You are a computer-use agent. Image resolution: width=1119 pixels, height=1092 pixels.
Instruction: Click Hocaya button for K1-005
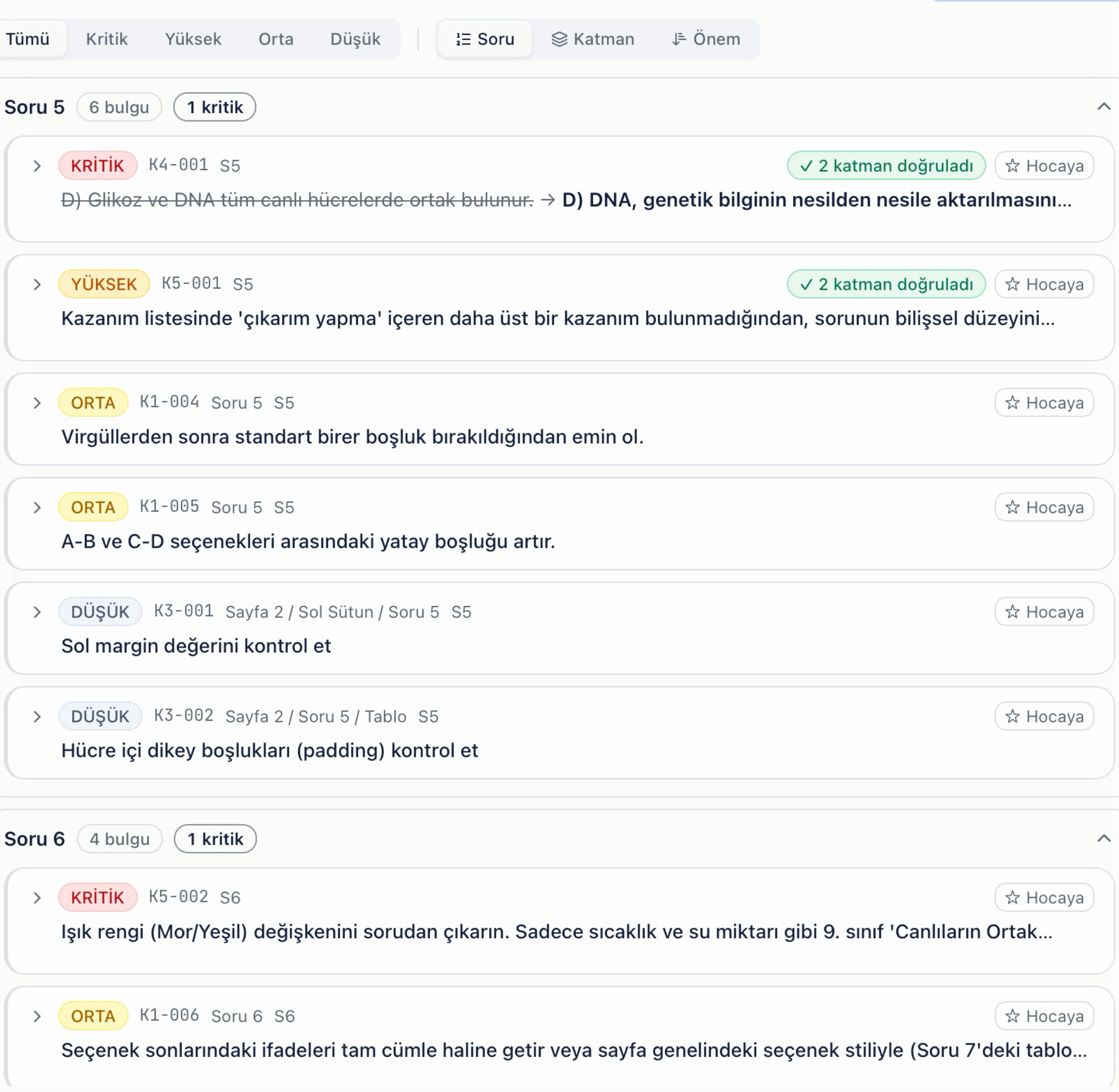pos(1044,507)
